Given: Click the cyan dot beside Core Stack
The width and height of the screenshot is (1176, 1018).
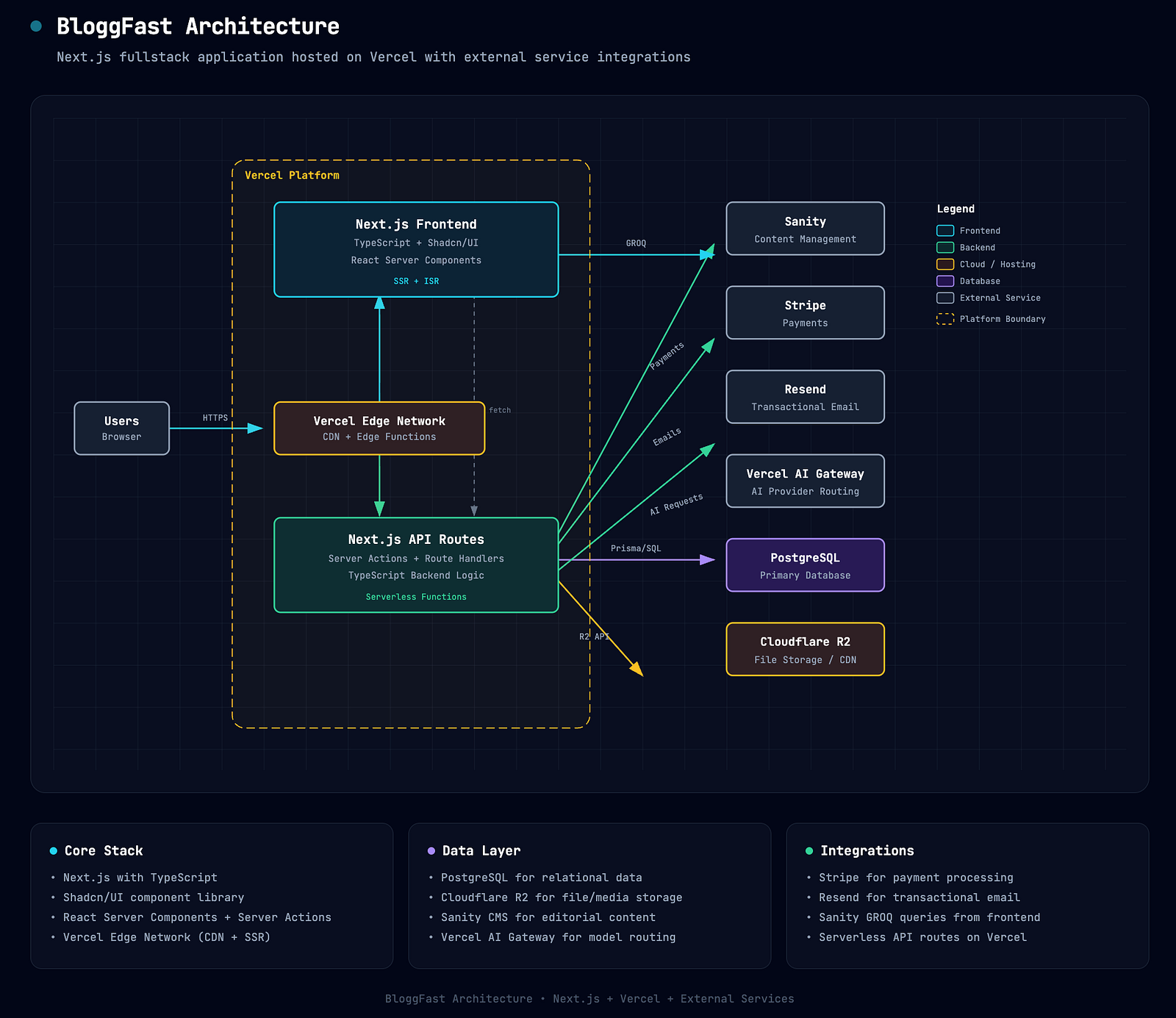Looking at the screenshot, I should point(53,851).
